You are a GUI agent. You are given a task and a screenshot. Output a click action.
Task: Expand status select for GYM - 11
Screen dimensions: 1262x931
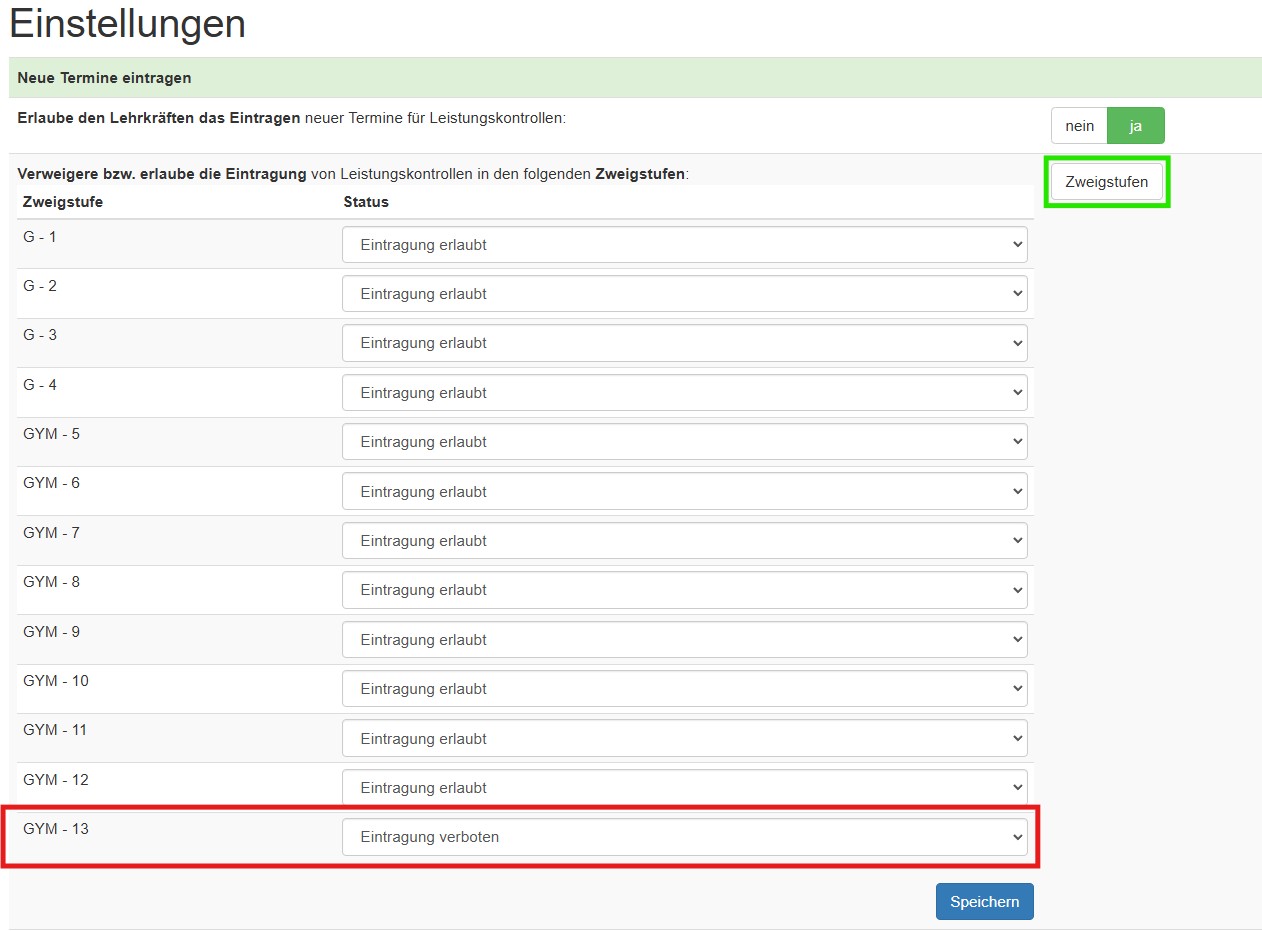coord(684,739)
